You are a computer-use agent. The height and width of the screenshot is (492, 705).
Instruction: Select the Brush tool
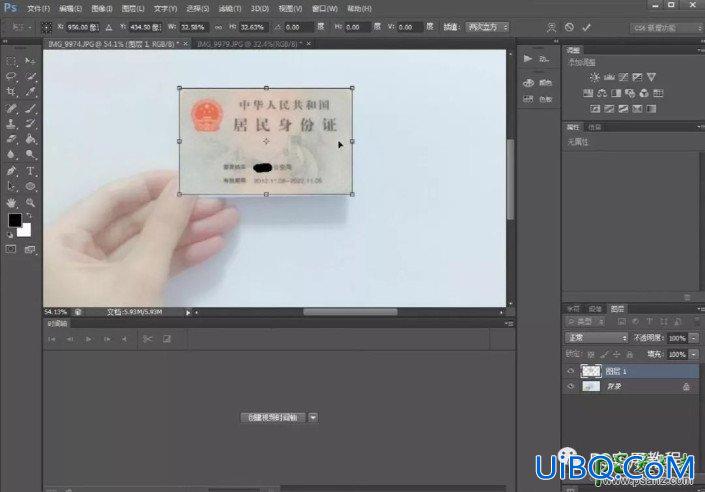click(x=30, y=108)
